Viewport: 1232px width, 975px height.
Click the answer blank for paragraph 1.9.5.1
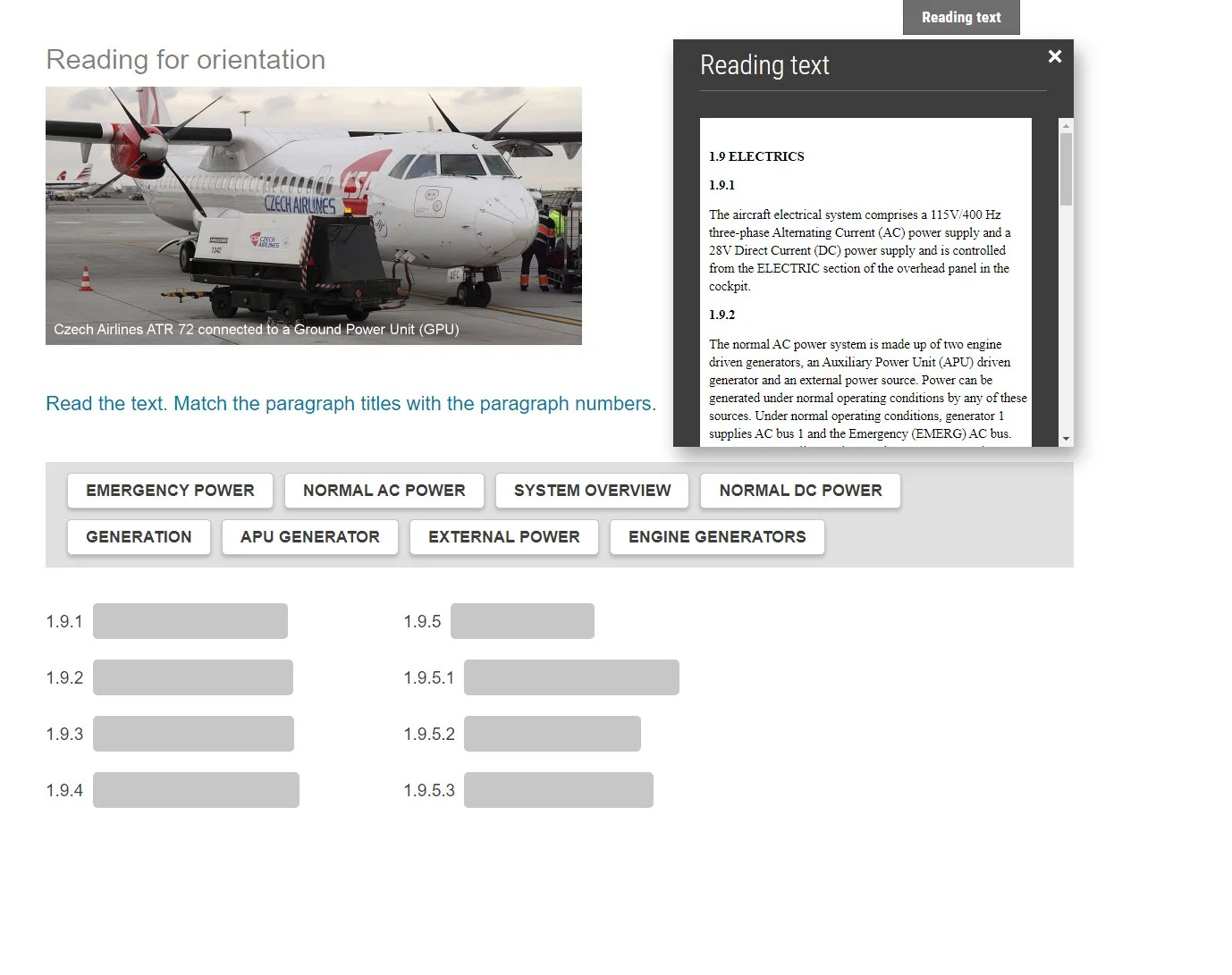tap(571, 677)
